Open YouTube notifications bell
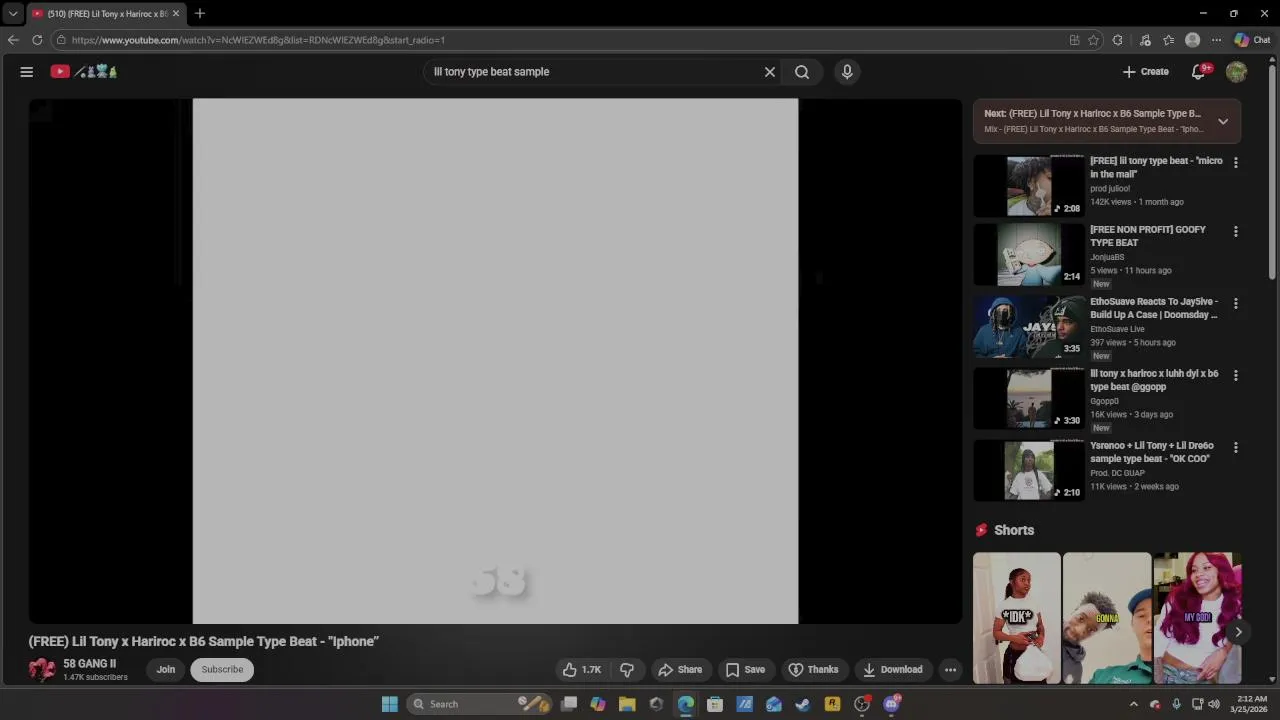 (x=1199, y=72)
